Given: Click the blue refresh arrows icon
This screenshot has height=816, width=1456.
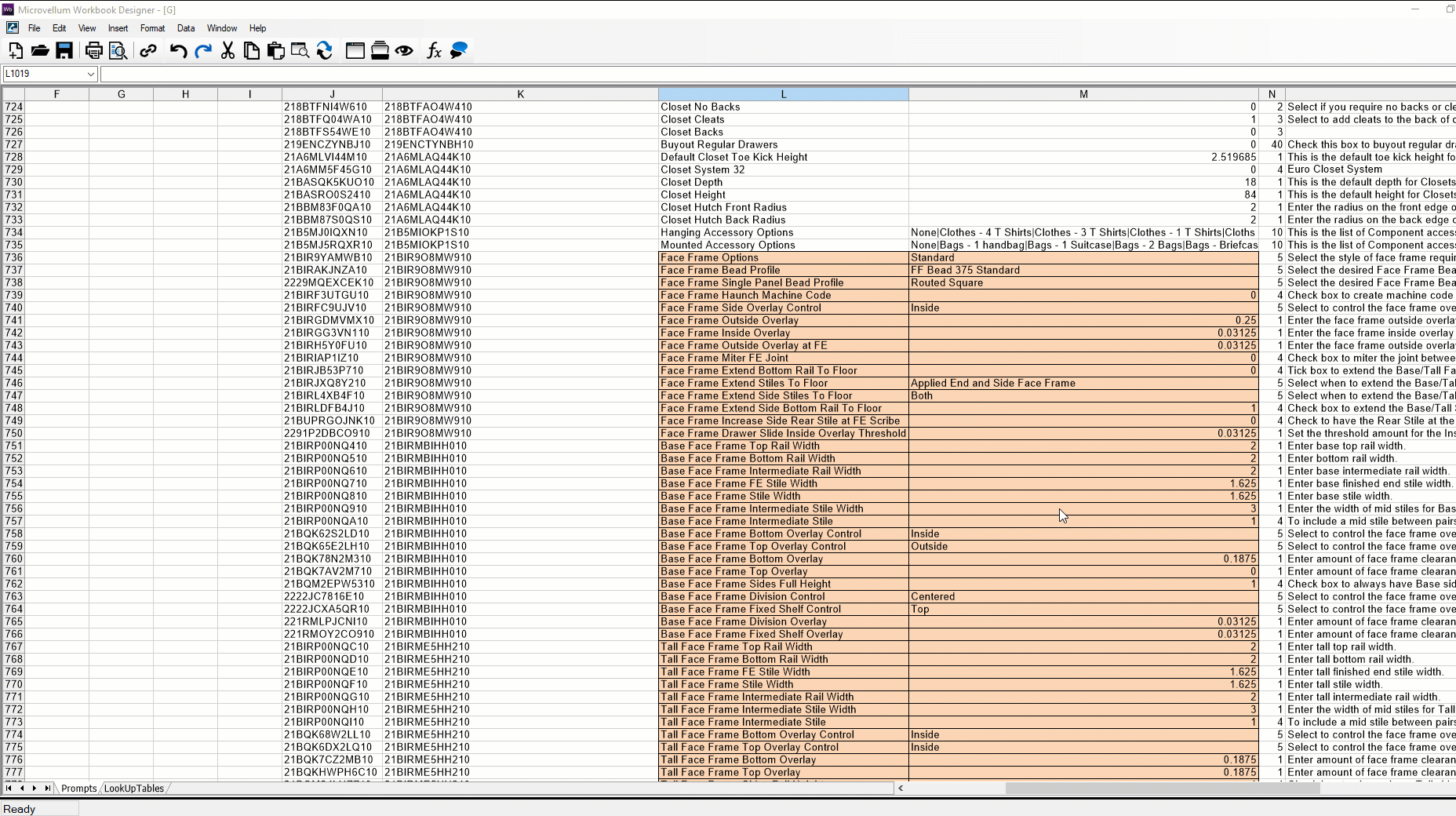Looking at the screenshot, I should (325, 51).
